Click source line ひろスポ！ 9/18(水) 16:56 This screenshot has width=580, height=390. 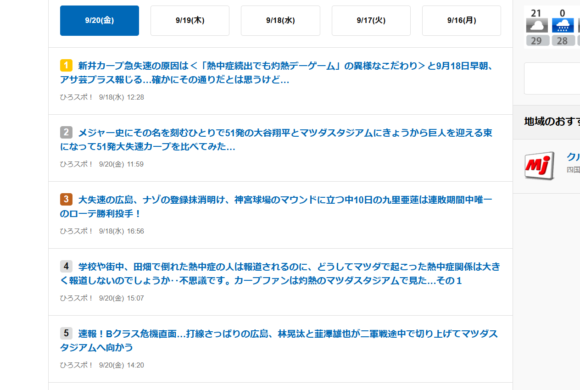pos(102,231)
